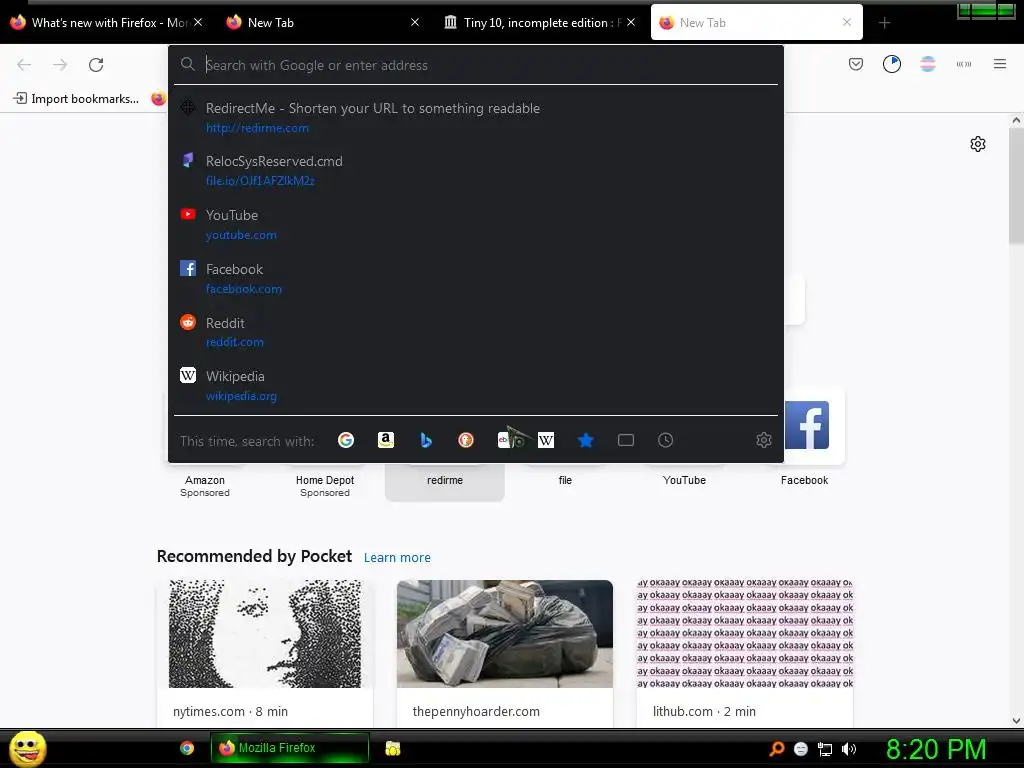Search this time with Wikipedia icon
The height and width of the screenshot is (768, 1024).
pyautogui.click(x=546, y=440)
